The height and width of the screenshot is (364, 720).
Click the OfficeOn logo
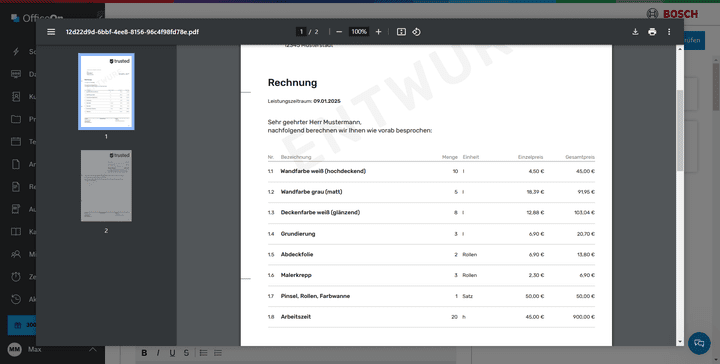click(x=37, y=18)
